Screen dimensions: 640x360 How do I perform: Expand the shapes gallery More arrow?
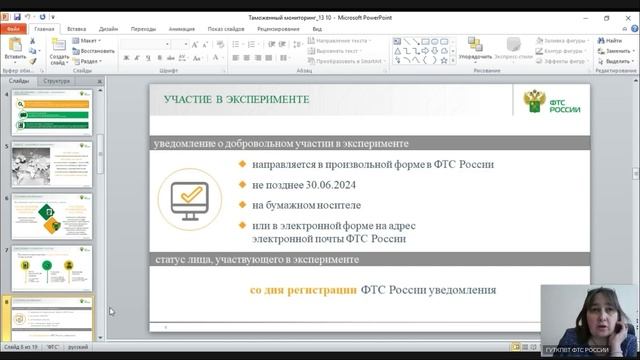pyautogui.click(x=453, y=60)
